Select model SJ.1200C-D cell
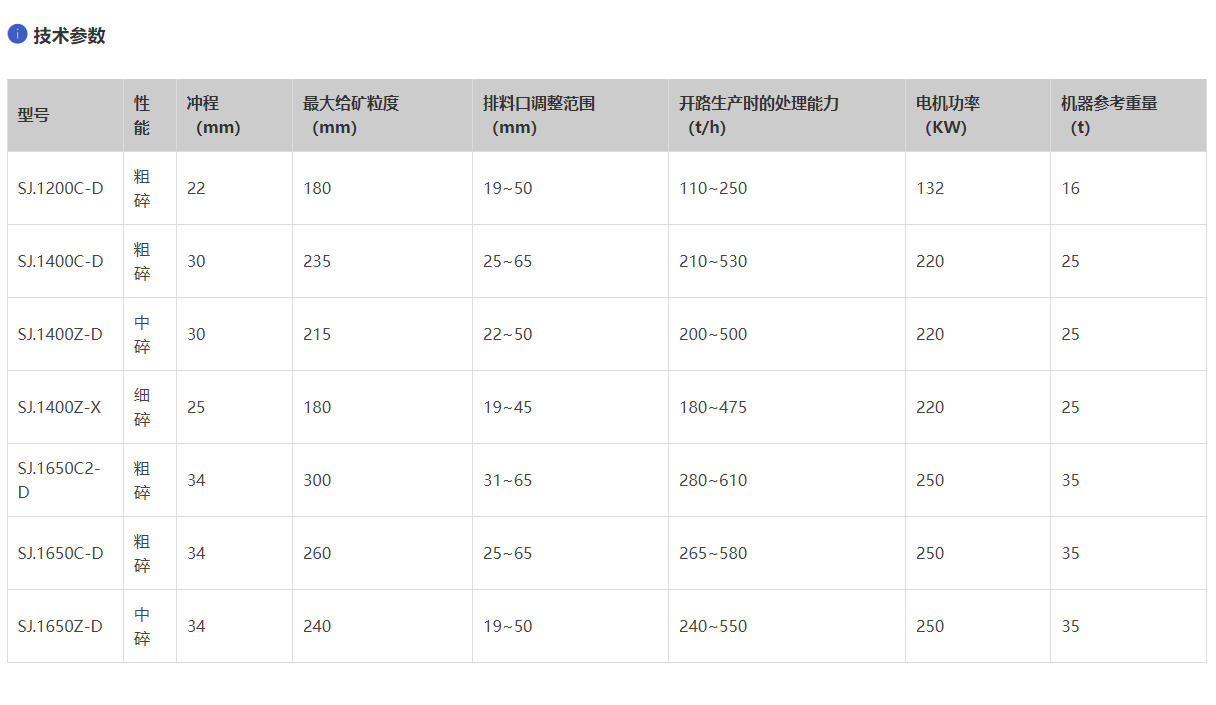This screenshot has height=705, width=1216. tap(60, 188)
